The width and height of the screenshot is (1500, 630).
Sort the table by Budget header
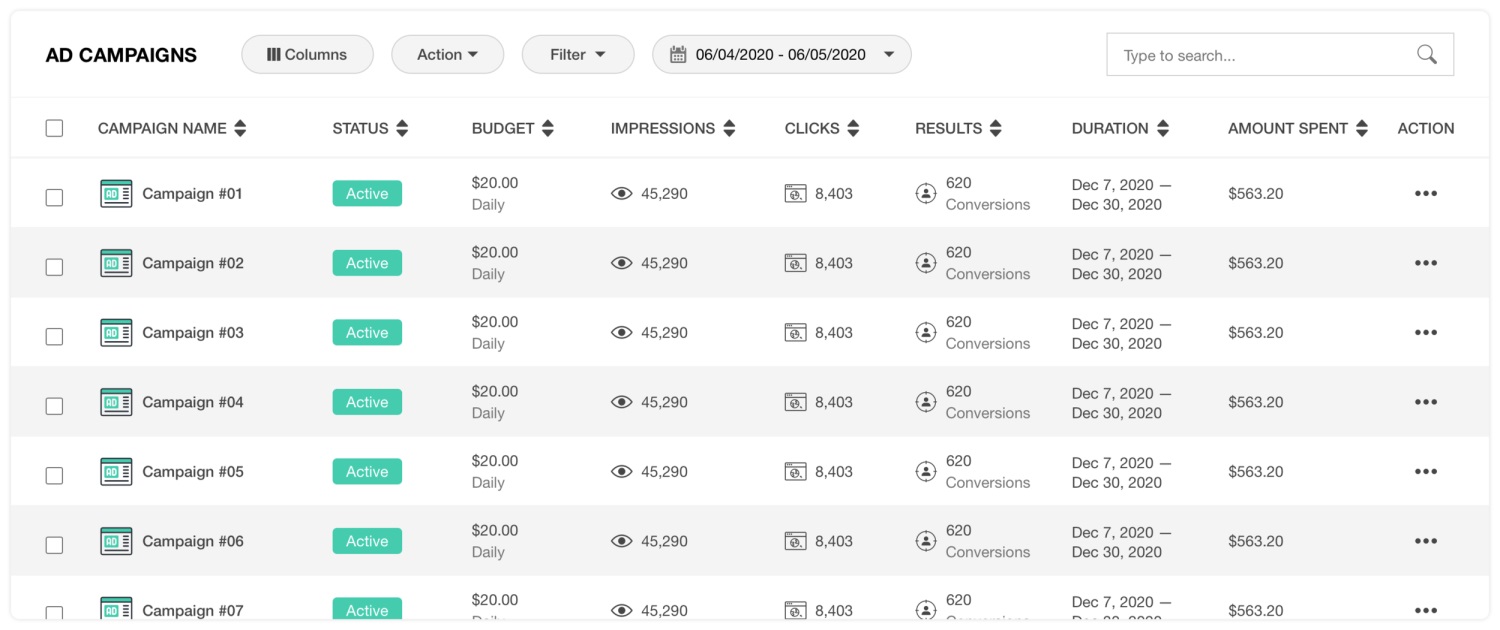pyautogui.click(x=547, y=128)
